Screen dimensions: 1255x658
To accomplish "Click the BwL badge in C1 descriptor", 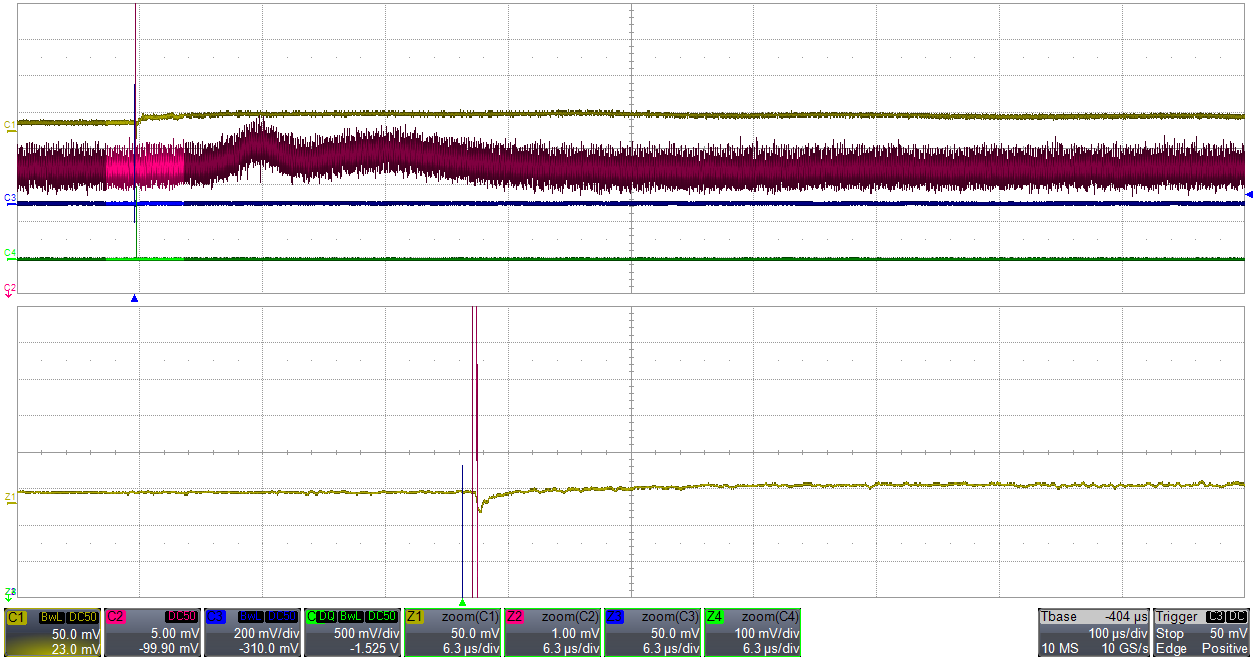I will pos(52,618).
